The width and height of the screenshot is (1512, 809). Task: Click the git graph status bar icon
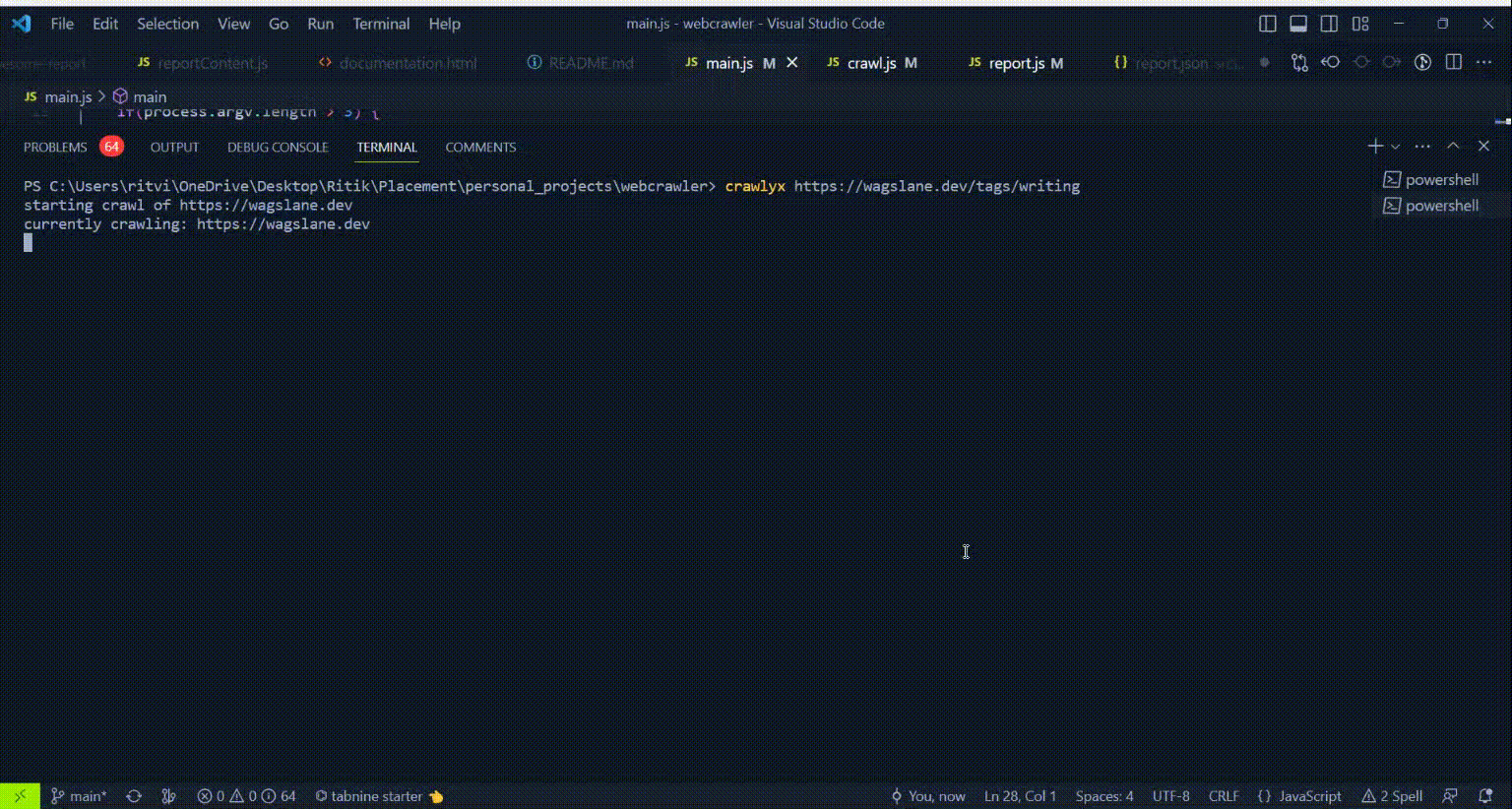(x=168, y=796)
